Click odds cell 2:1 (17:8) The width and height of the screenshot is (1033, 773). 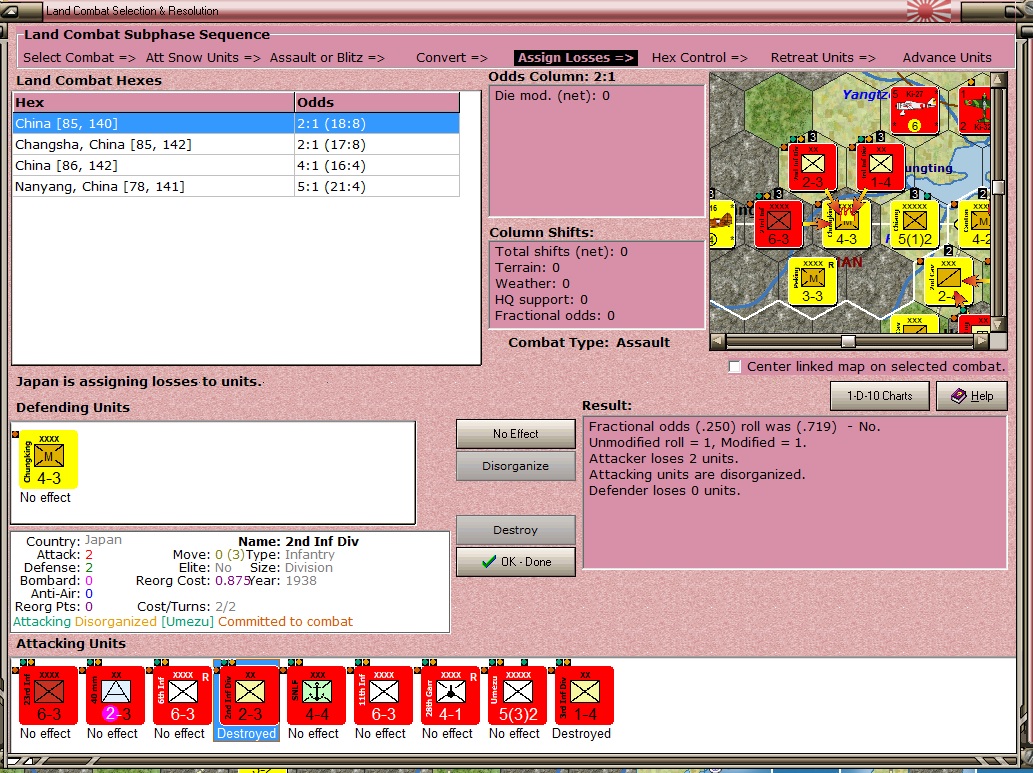point(377,144)
